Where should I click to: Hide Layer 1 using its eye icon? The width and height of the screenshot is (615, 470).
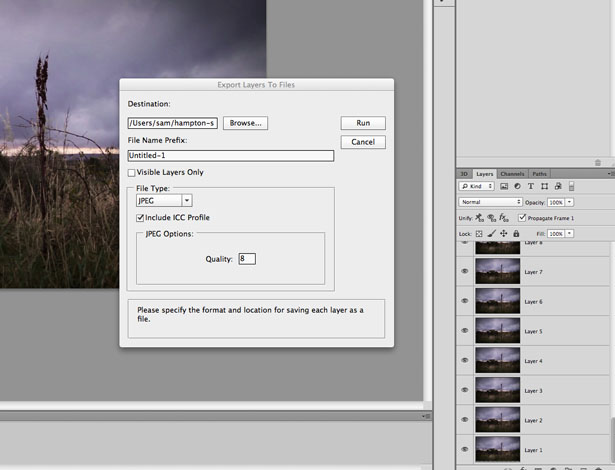click(x=465, y=449)
